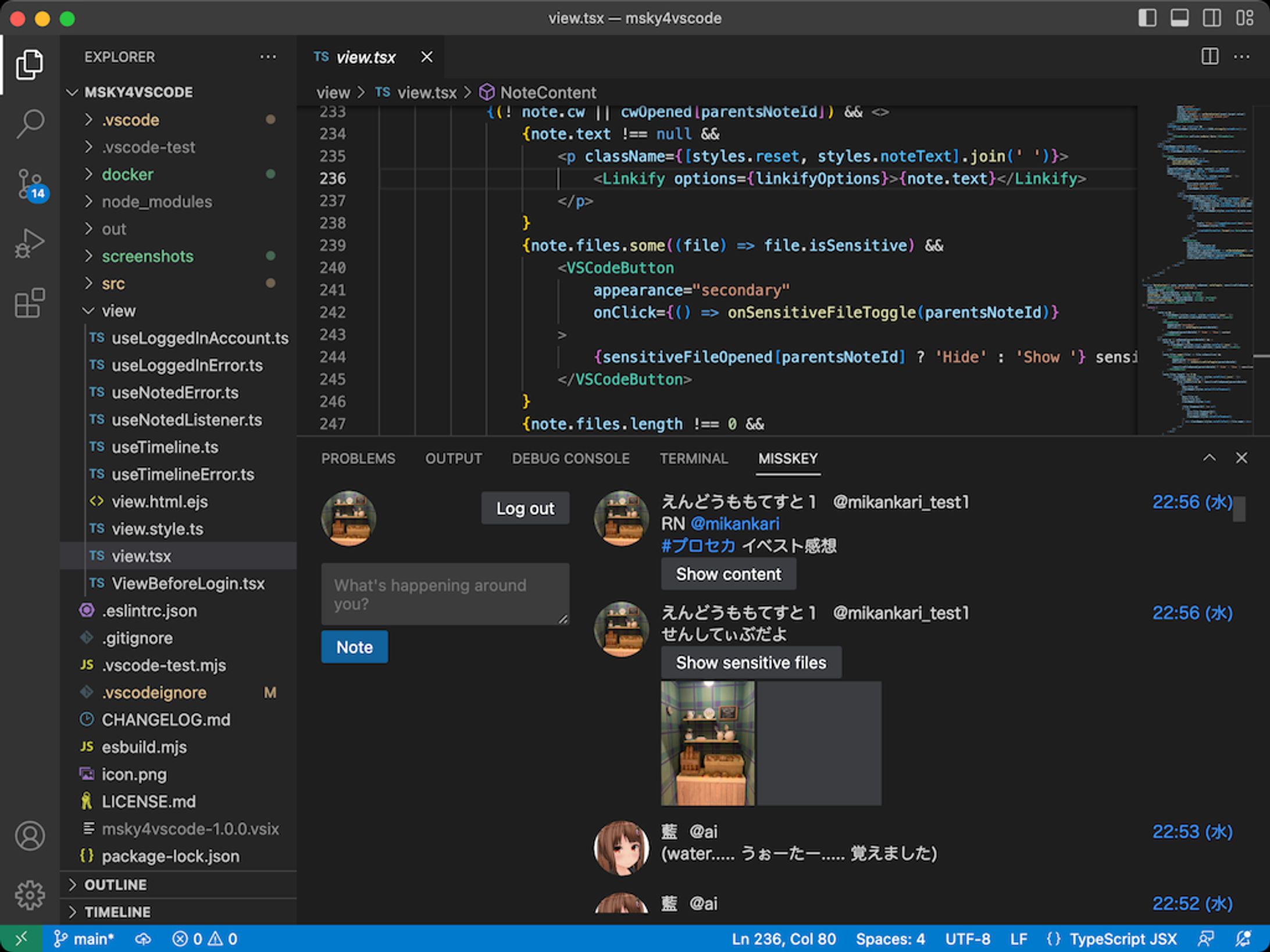Toggle the secondary side bar layout button
This screenshot has height=952, width=1270.
(1212, 18)
